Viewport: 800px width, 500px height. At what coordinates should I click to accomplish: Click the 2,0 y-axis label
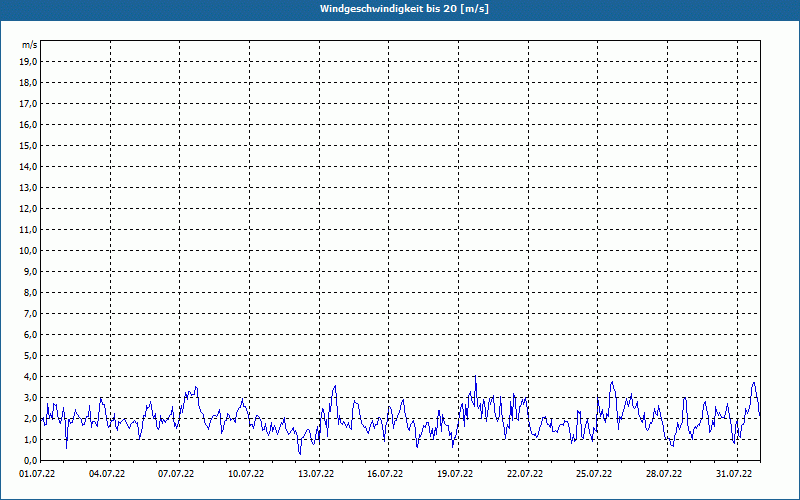[29, 419]
